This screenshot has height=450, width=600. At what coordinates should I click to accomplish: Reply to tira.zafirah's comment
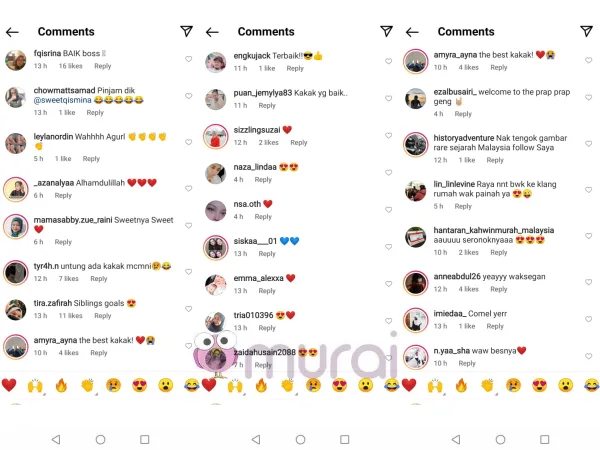click(103, 316)
